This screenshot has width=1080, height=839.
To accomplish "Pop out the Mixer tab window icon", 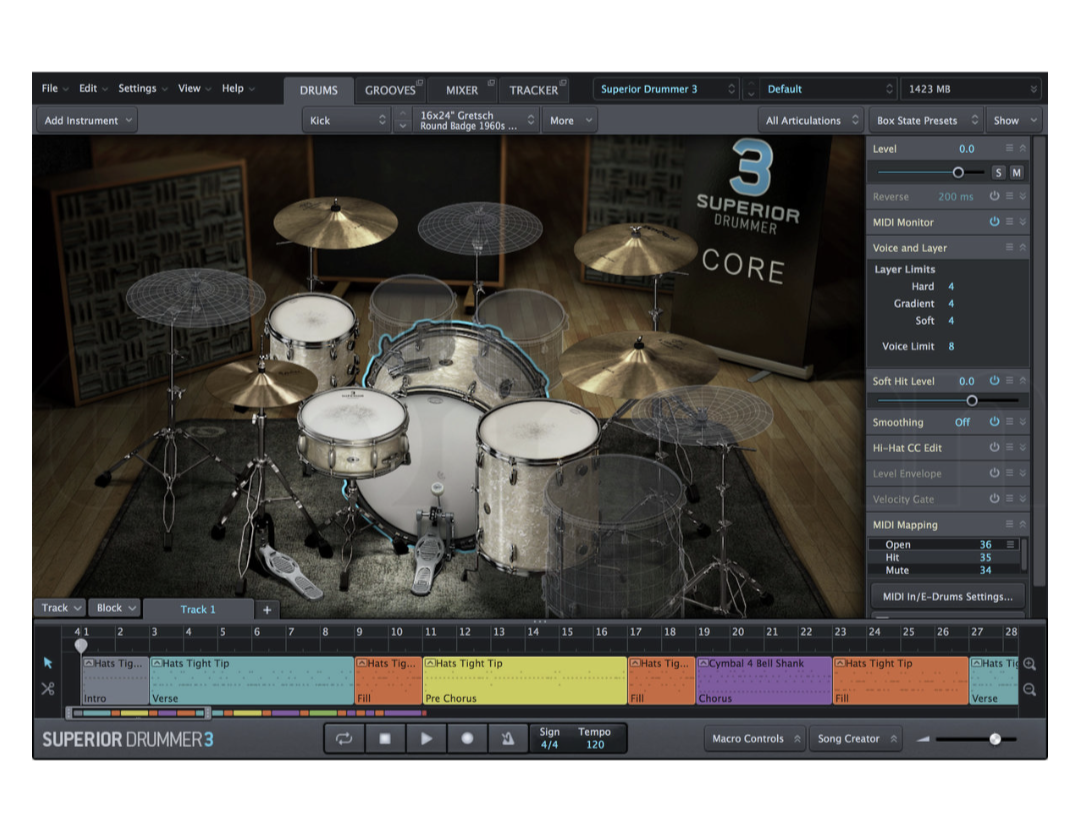I will pos(491,83).
